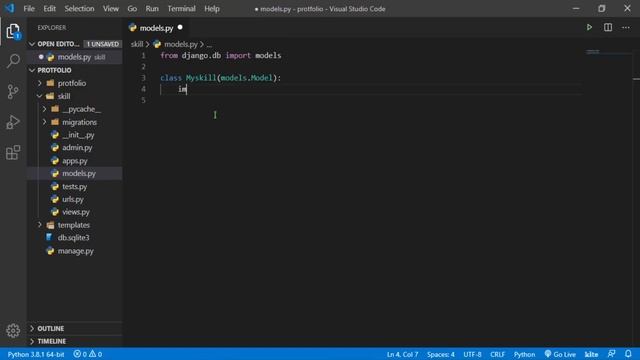
Task: Change file encoding UTF-8
Action: pos(472,354)
